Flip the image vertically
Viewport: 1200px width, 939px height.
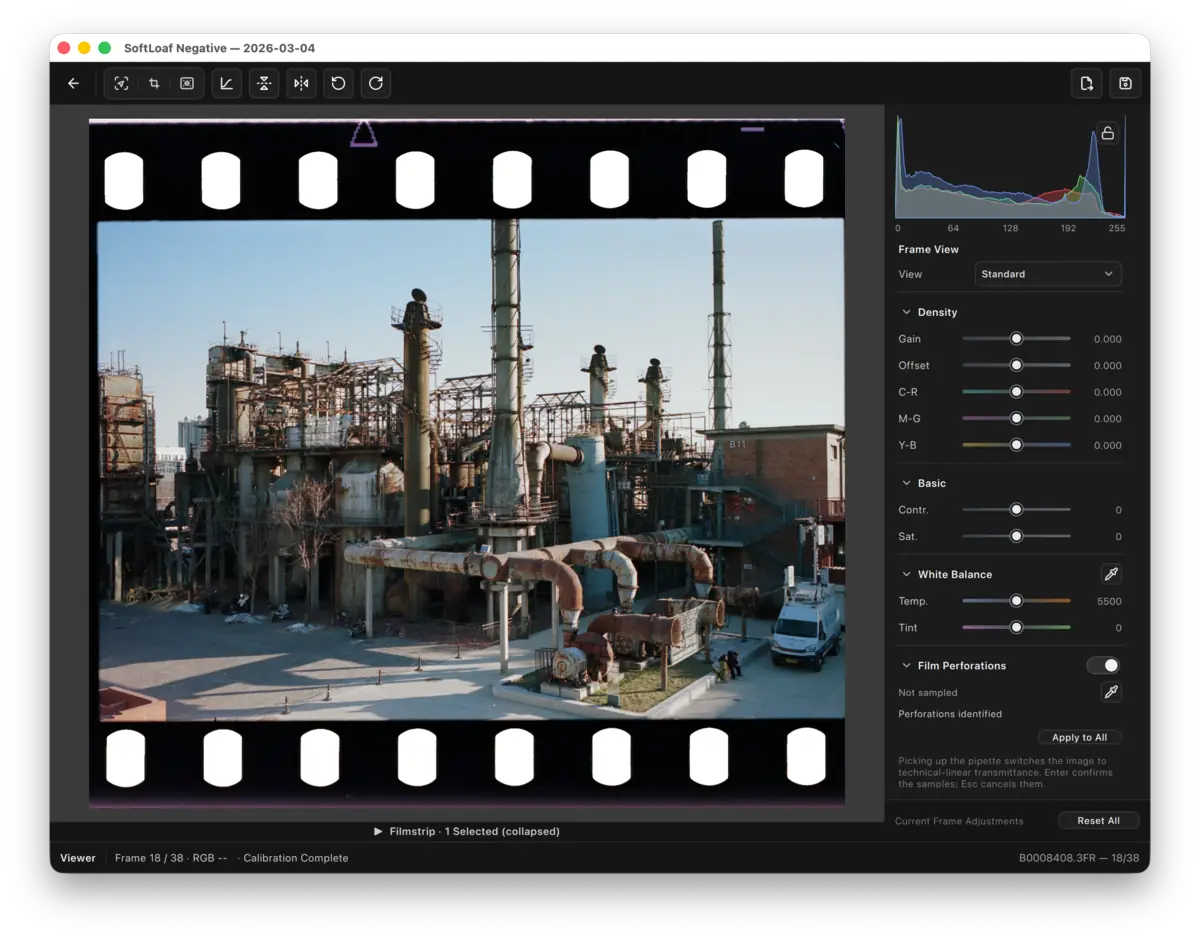click(x=264, y=83)
